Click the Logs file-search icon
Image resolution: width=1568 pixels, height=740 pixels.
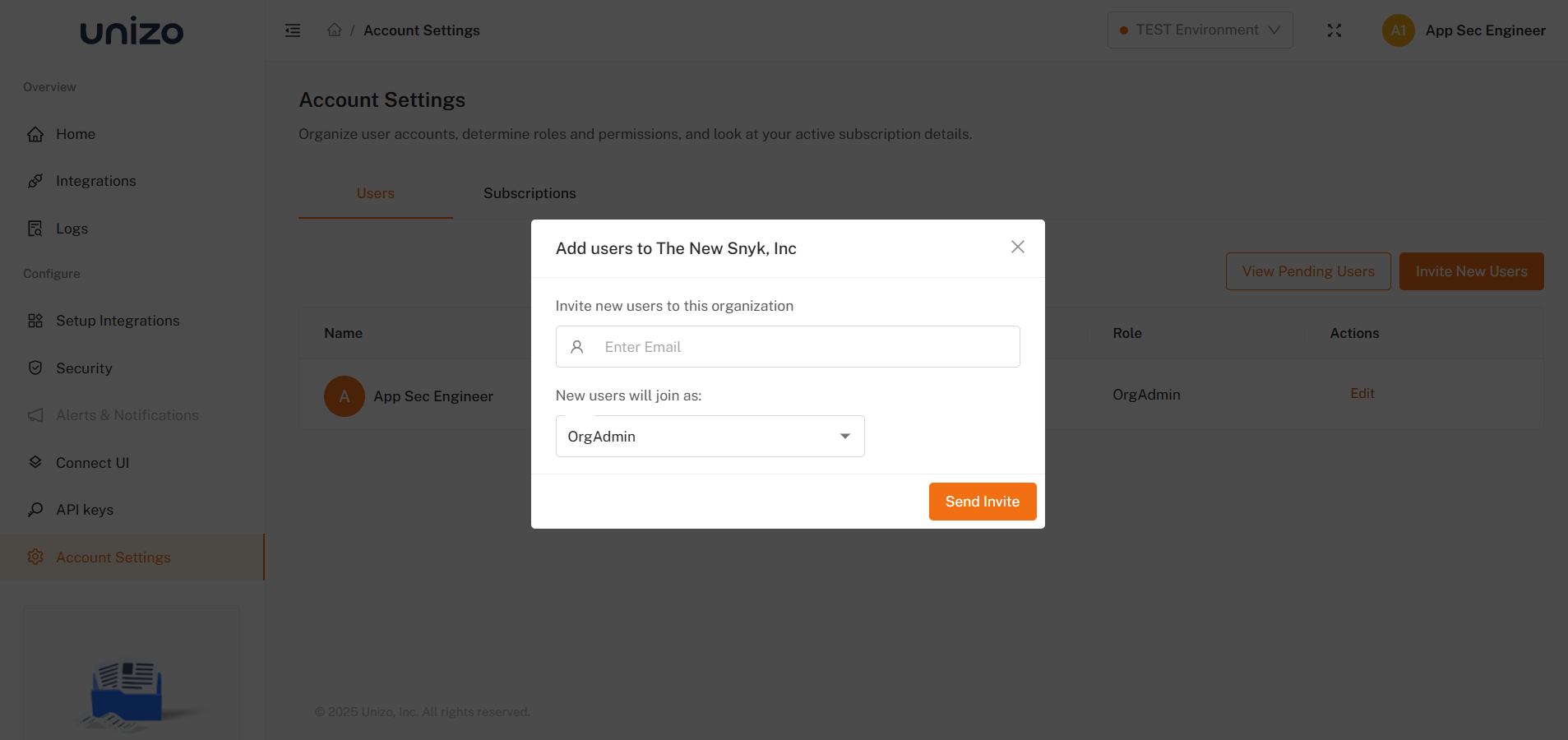35,229
